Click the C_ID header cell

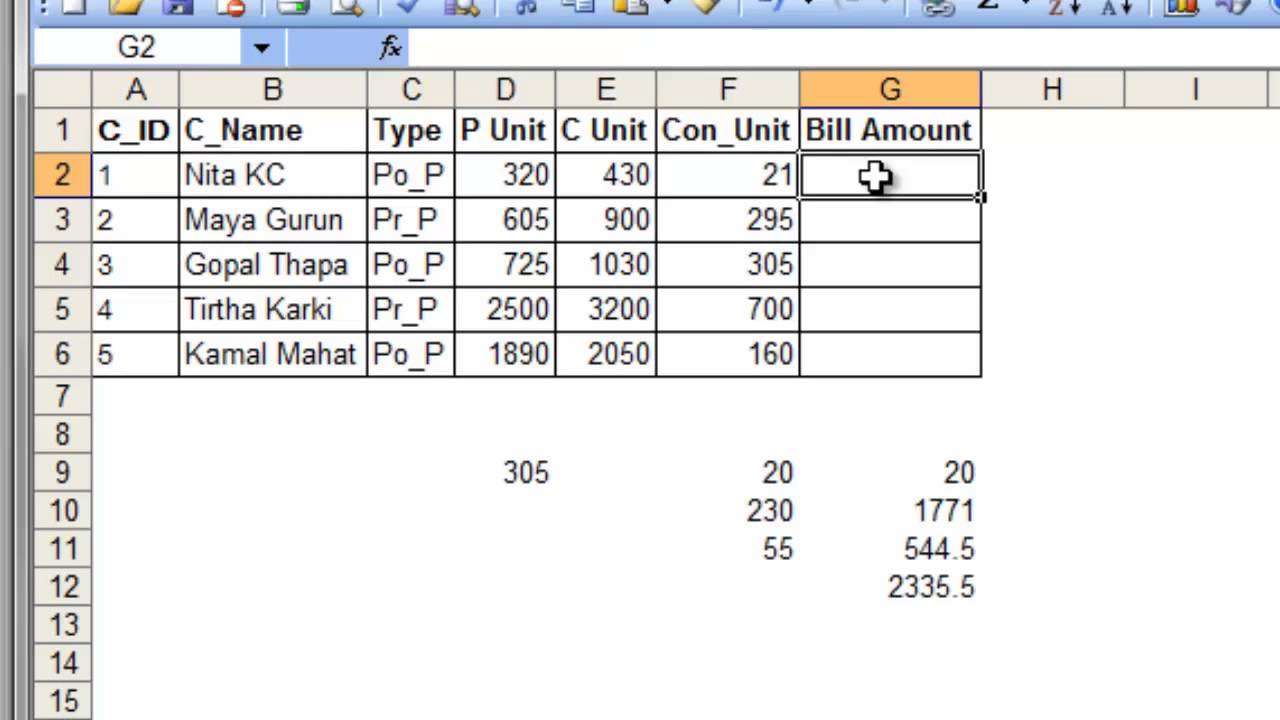135,130
